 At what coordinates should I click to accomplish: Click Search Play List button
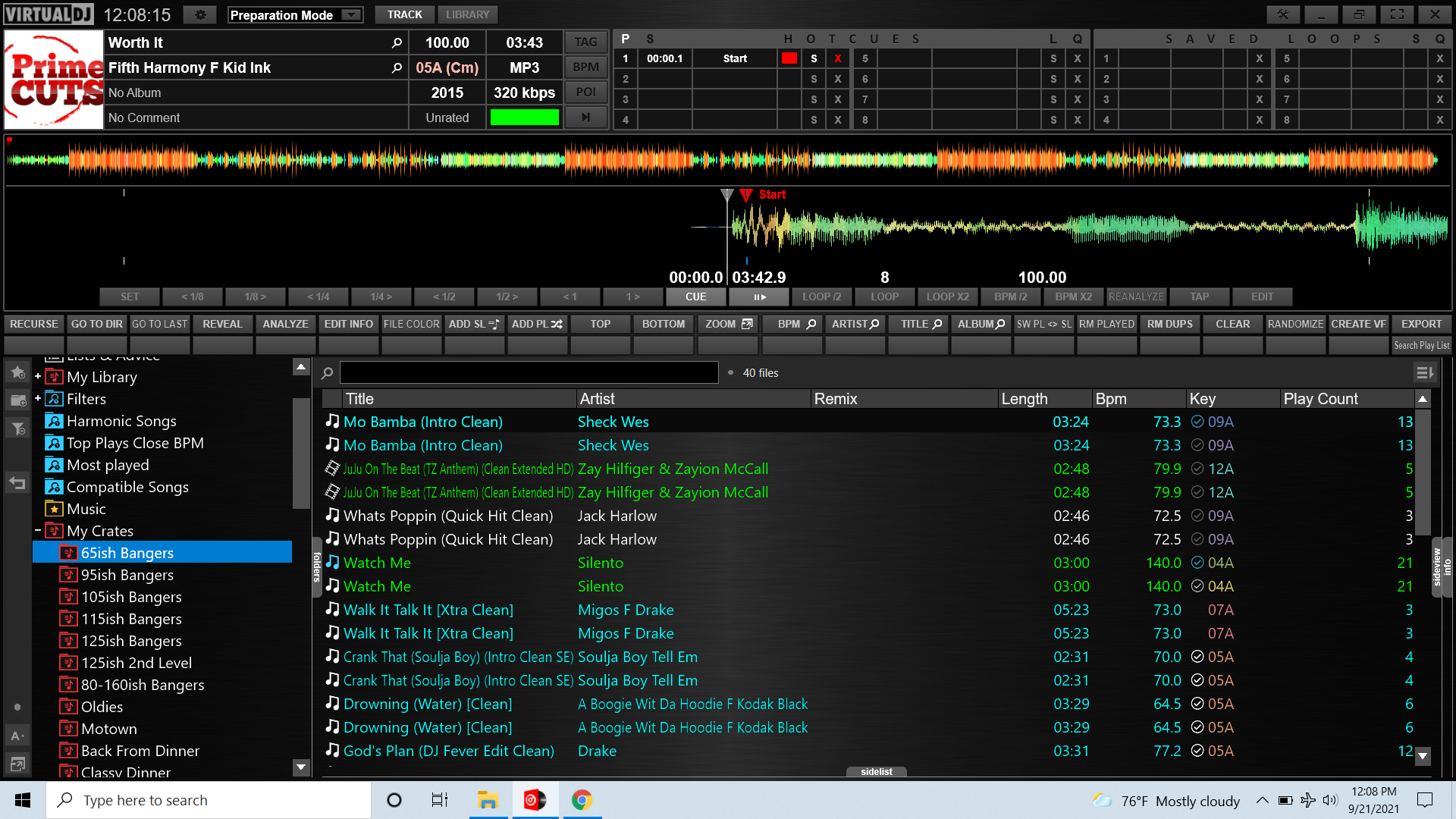click(1421, 346)
